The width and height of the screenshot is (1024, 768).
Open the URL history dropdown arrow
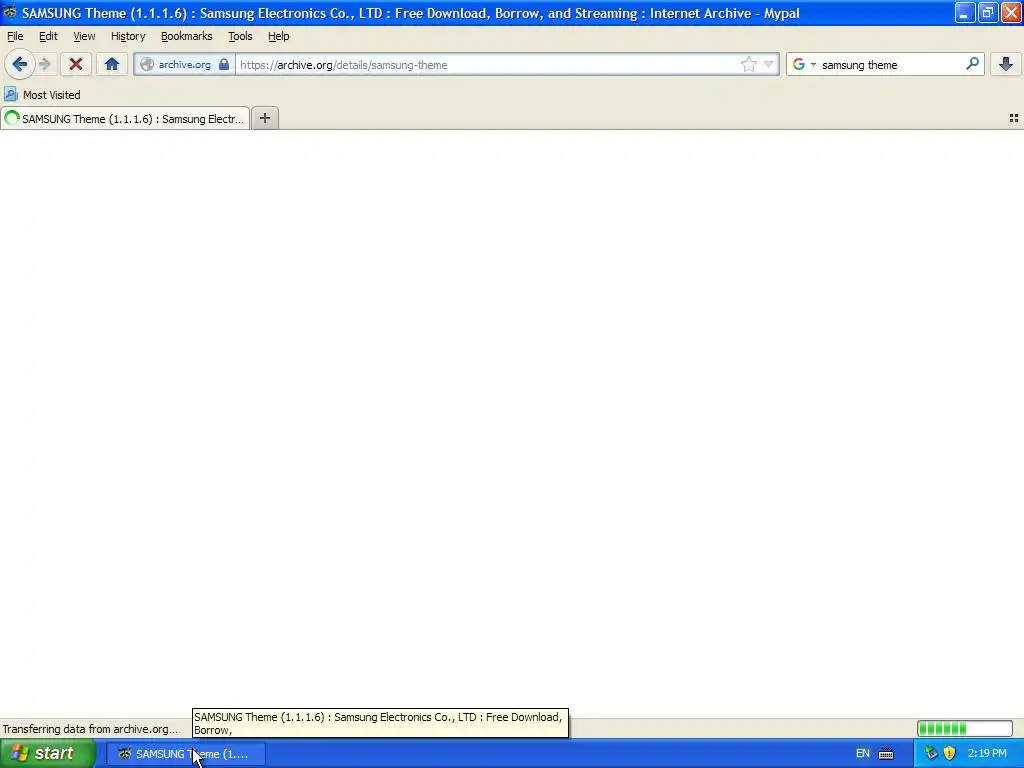tap(769, 65)
